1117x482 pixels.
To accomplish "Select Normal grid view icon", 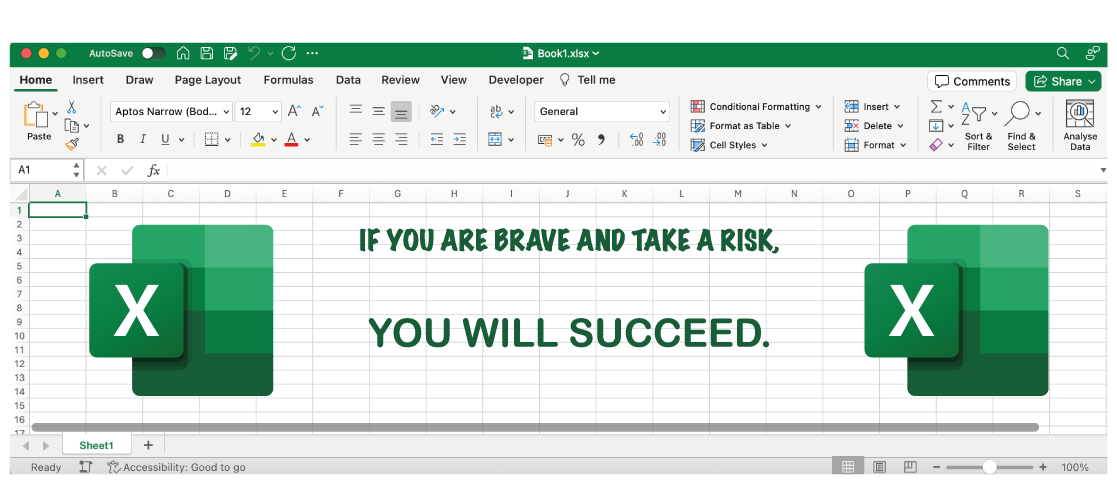I will [x=848, y=467].
